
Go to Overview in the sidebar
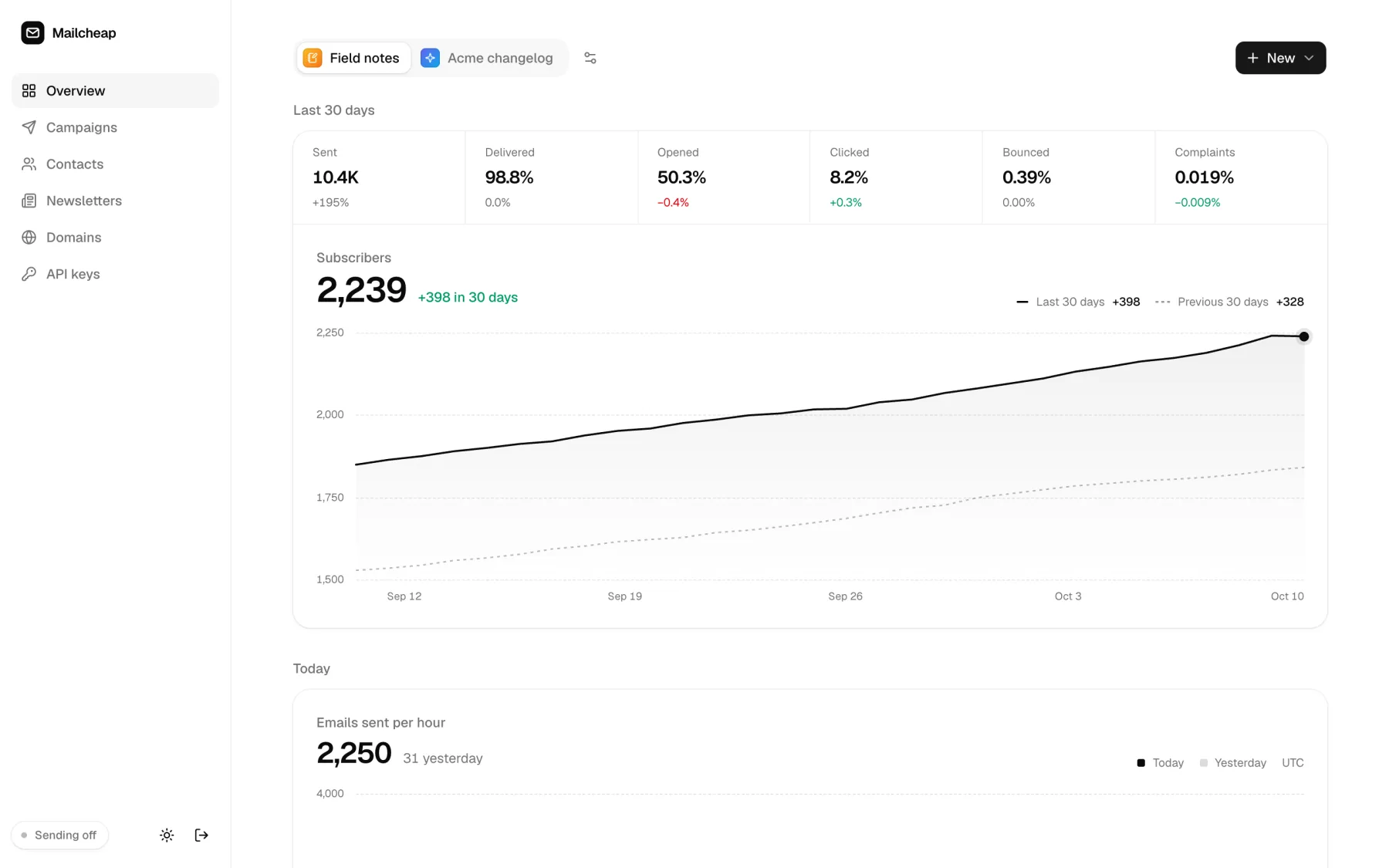coord(115,90)
